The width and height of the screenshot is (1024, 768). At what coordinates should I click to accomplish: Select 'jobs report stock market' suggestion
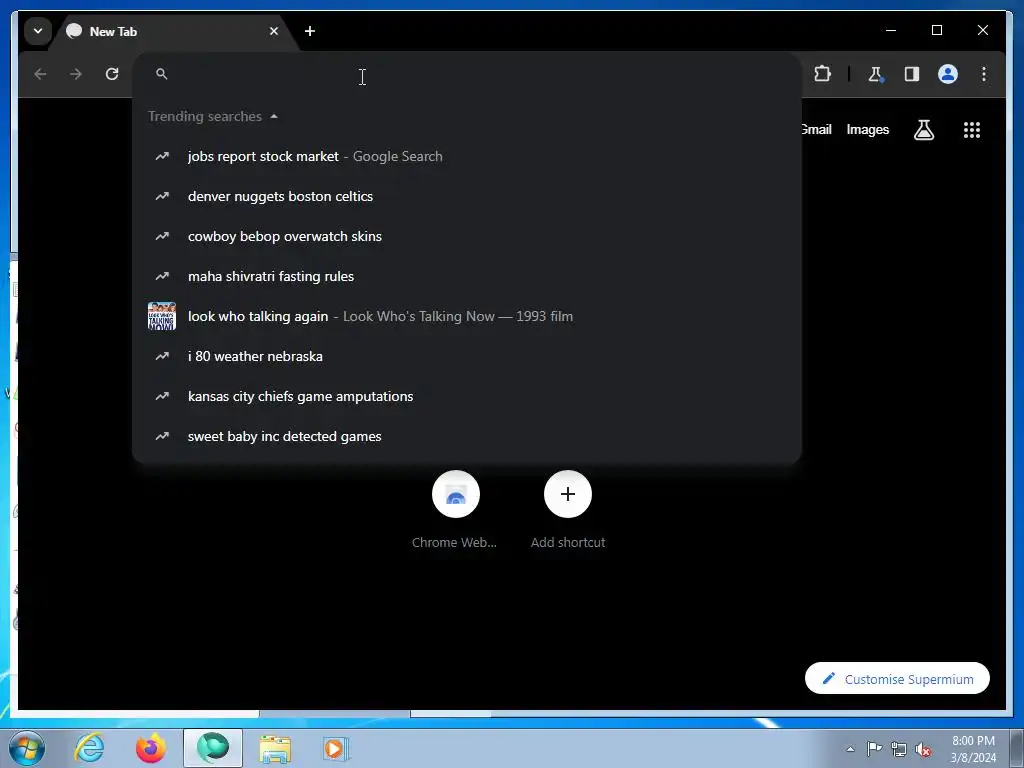tap(467, 157)
